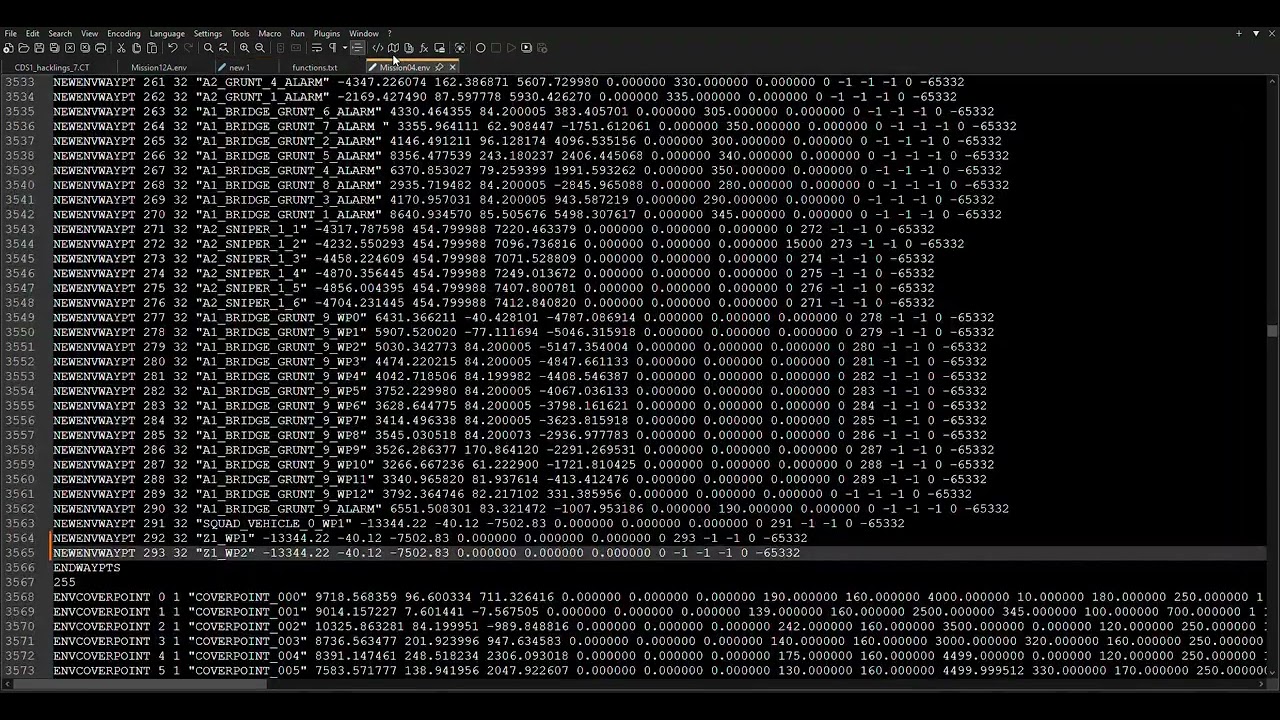
Task: Open the Plugins menu
Action: point(327,33)
